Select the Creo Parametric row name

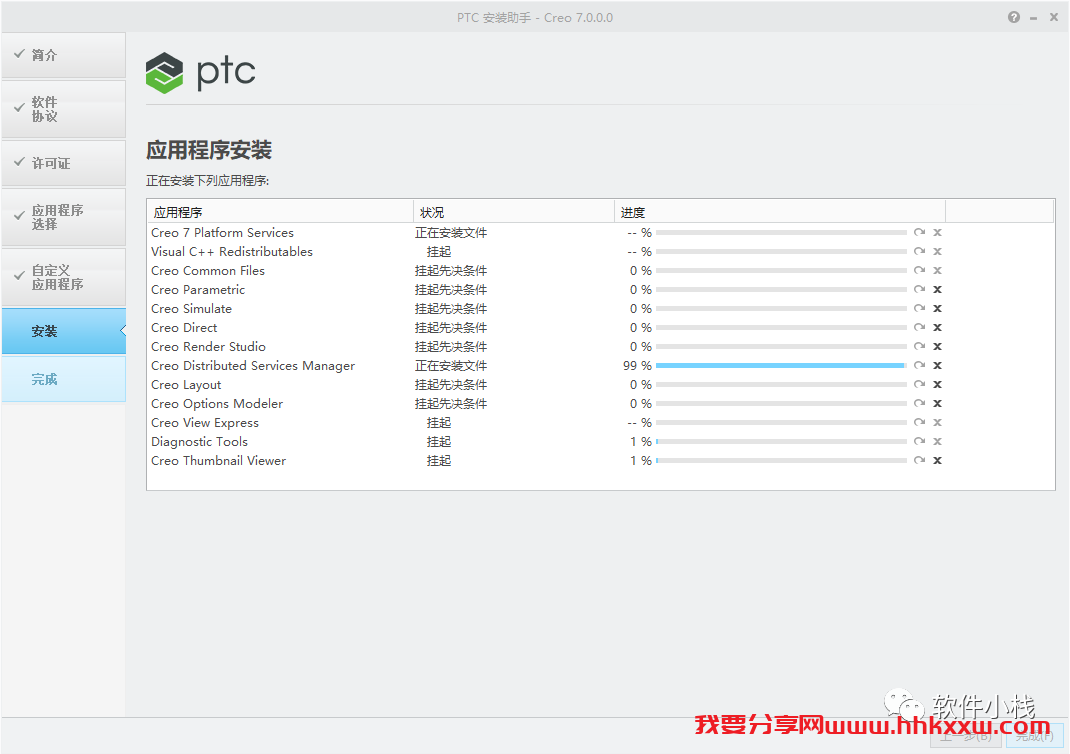click(198, 290)
